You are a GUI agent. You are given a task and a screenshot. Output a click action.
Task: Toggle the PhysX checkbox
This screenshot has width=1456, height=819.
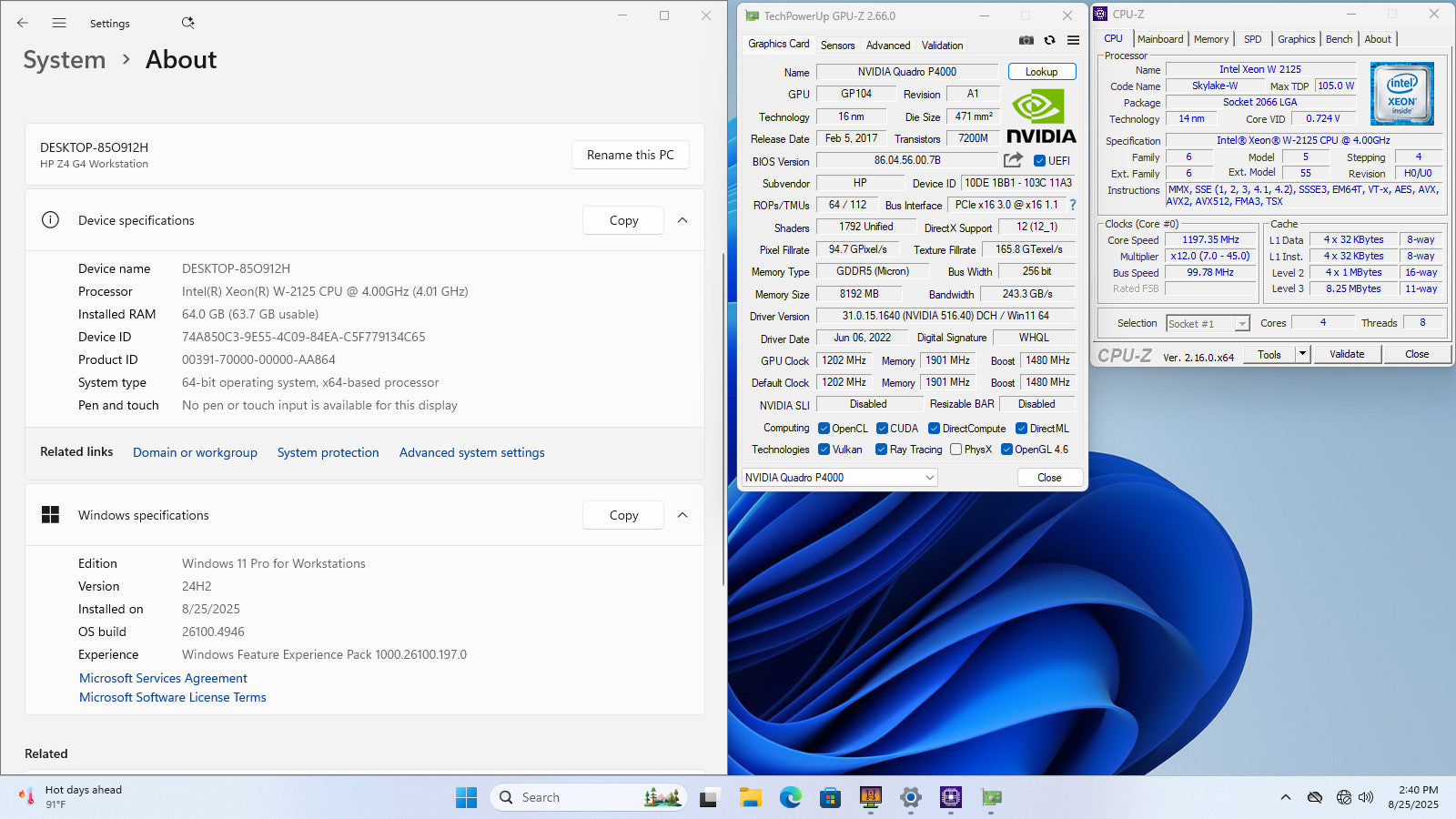(x=955, y=450)
